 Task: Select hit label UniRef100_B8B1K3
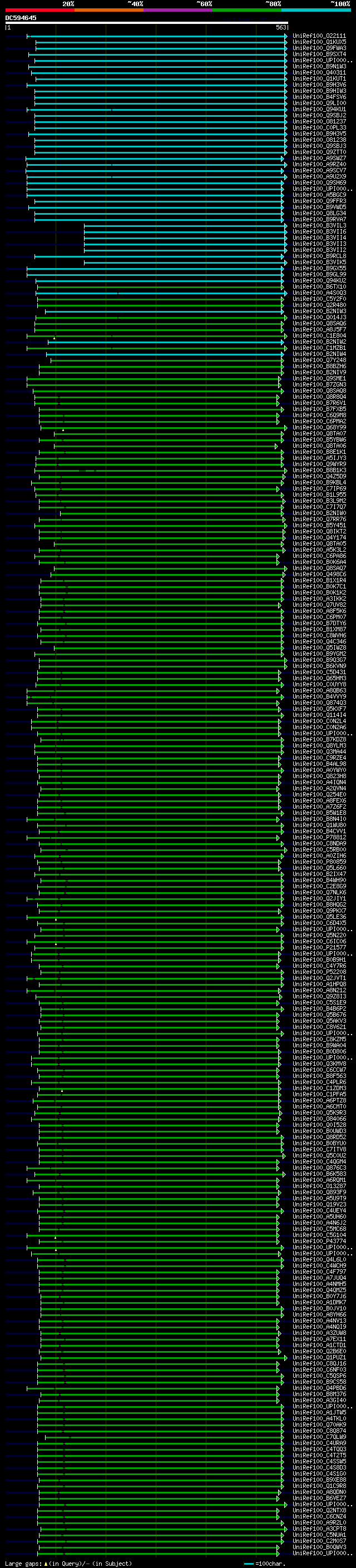click(x=319, y=470)
